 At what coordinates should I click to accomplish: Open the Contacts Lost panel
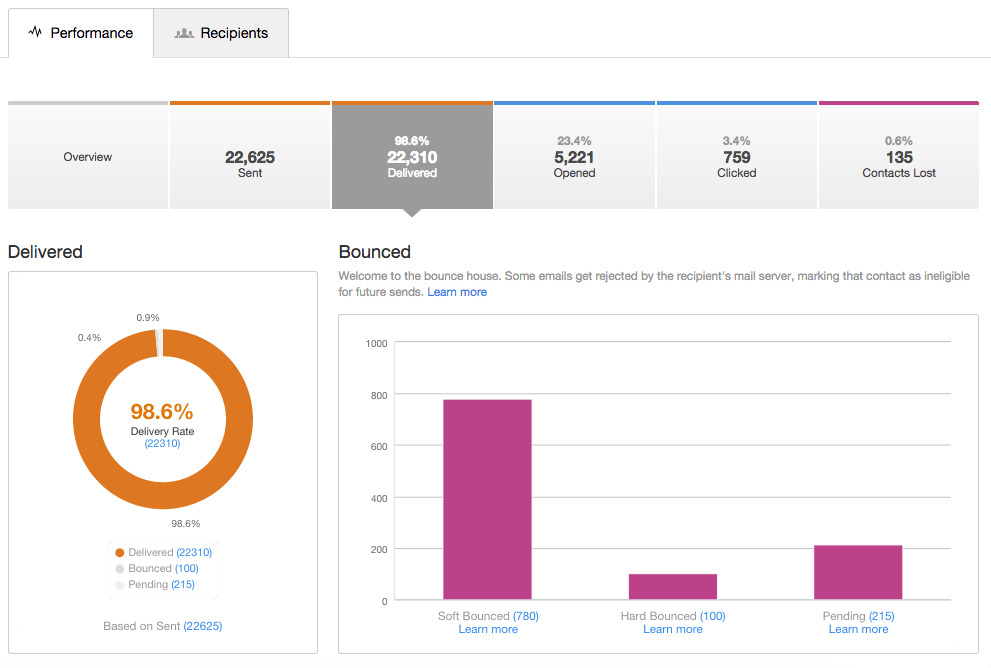point(898,155)
